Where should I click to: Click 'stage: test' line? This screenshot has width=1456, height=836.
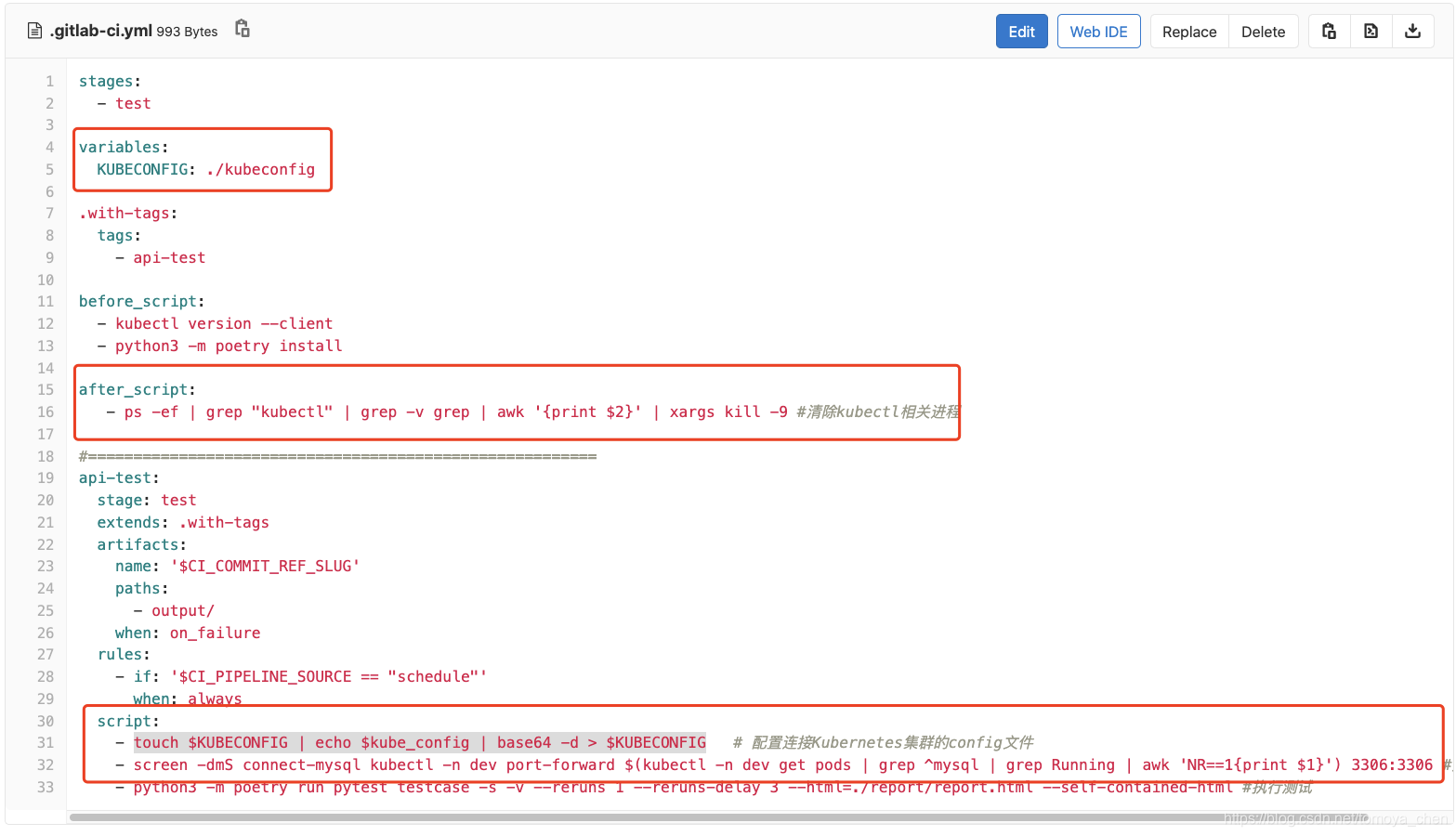[147, 500]
